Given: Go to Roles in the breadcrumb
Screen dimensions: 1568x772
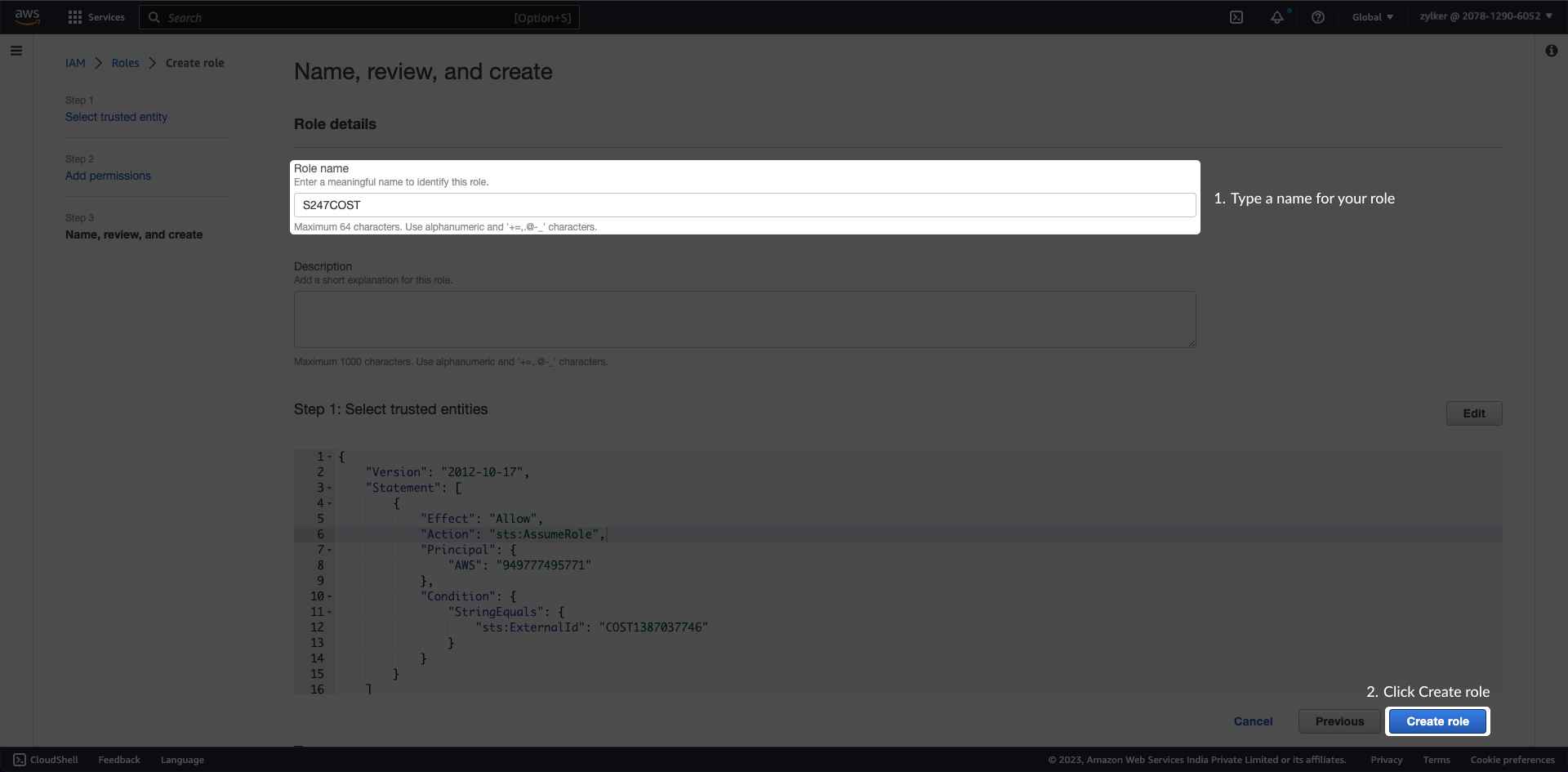Looking at the screenshot, I should pyautogui.click(x=125, y=63).
